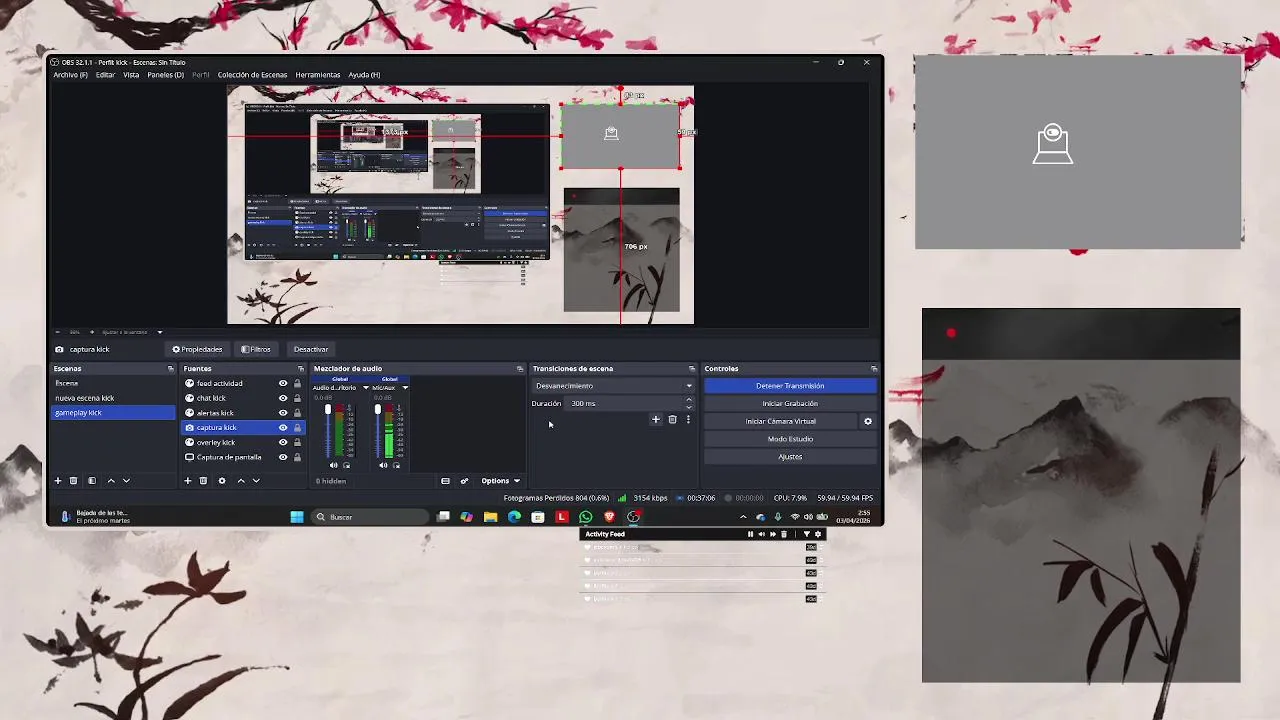This screenshot has height=720, width=1280.
Task: Open the preview zoom dropdown below the canvas
Action: point(159,332)
